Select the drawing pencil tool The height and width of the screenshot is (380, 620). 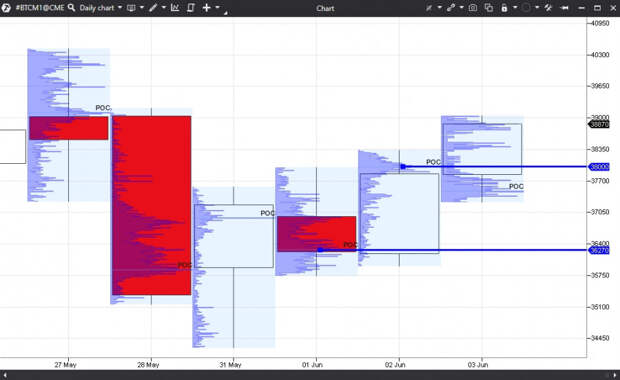tap(153, 8)
